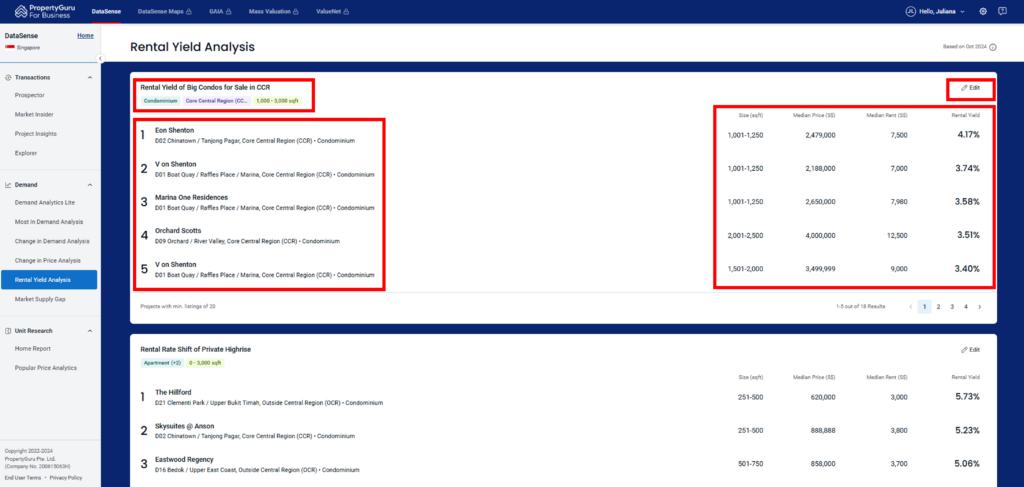The width and height of the screenshot is (1024, 487).
Task: Go to results page 3
Action: click(952, 306)
